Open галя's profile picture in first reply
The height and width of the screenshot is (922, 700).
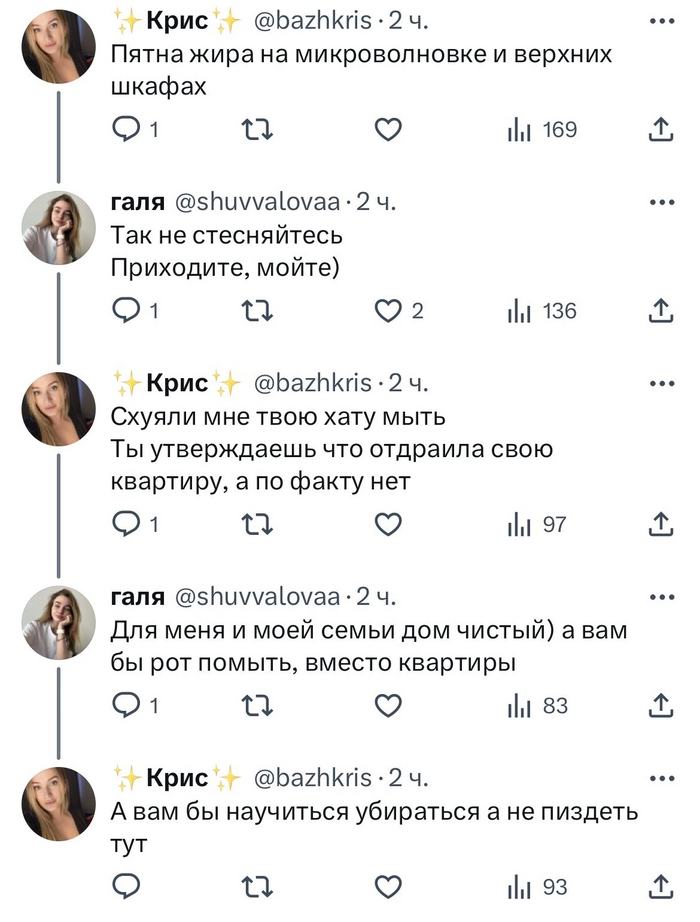coord(59,228)
